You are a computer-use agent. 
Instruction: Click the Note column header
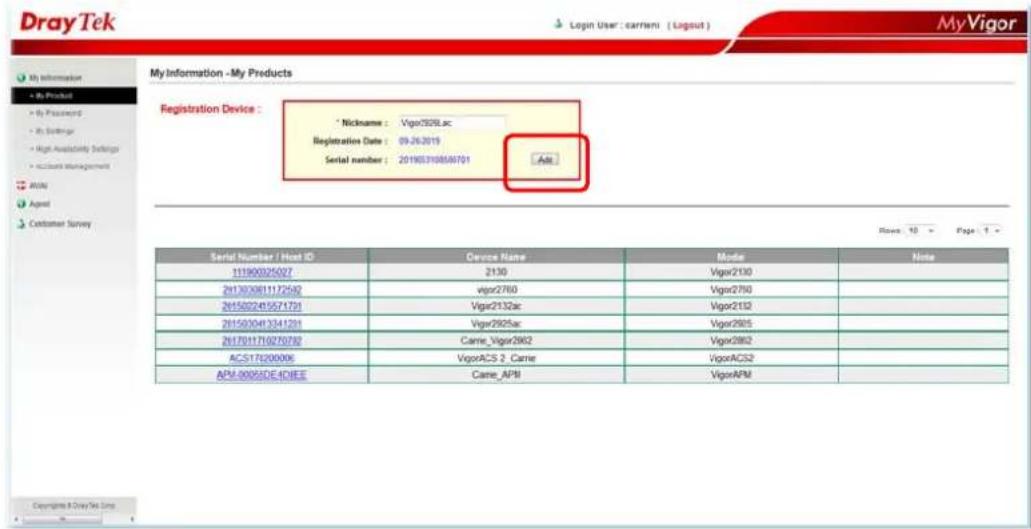coord(923,256)
